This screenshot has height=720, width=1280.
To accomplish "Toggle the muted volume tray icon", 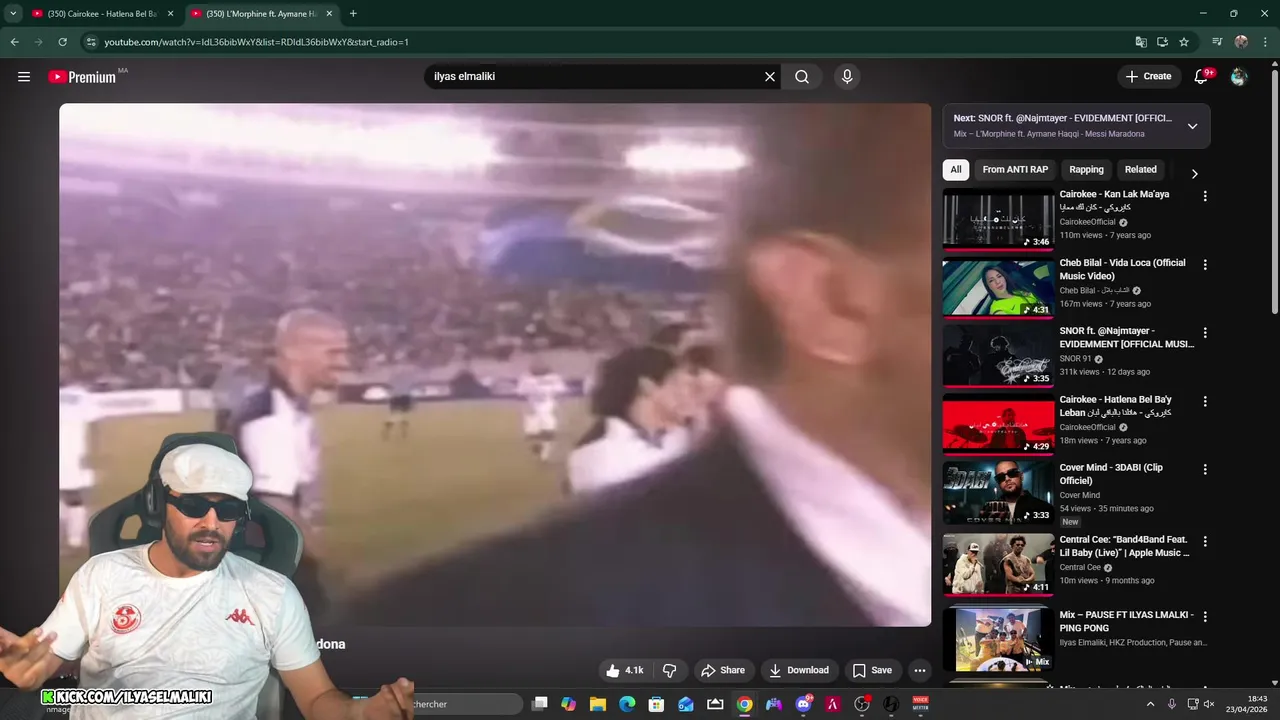I will [x=1211, y=704].
